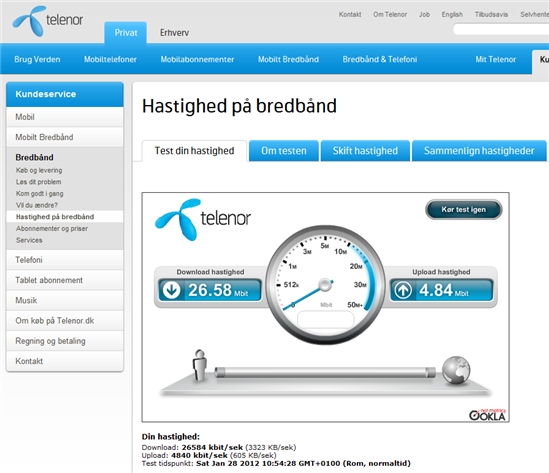Click the globe icon in speed test
The image size is (549, 473).
[x=456, y=370]
